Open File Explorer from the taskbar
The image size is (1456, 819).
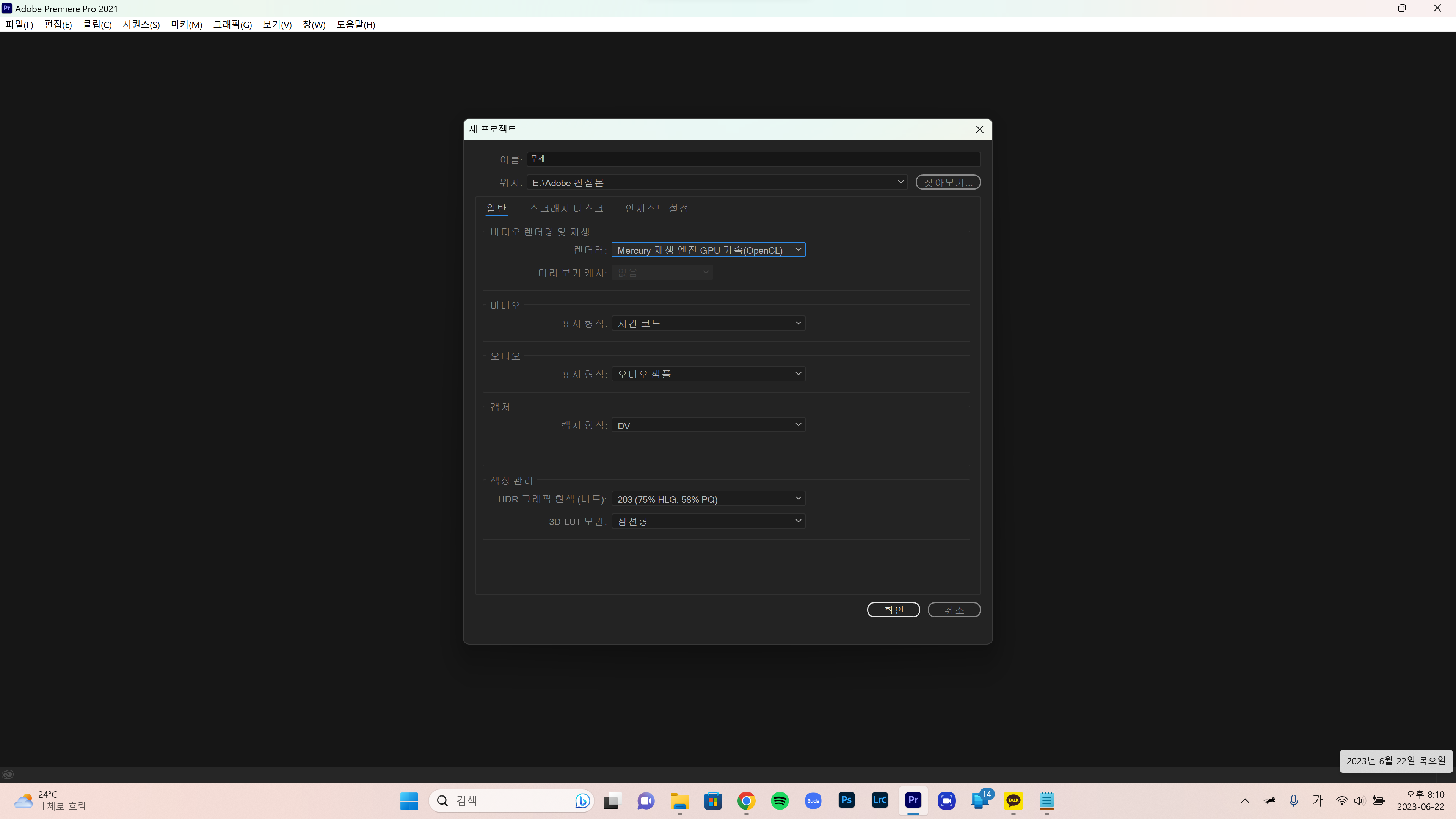(679, 800)
